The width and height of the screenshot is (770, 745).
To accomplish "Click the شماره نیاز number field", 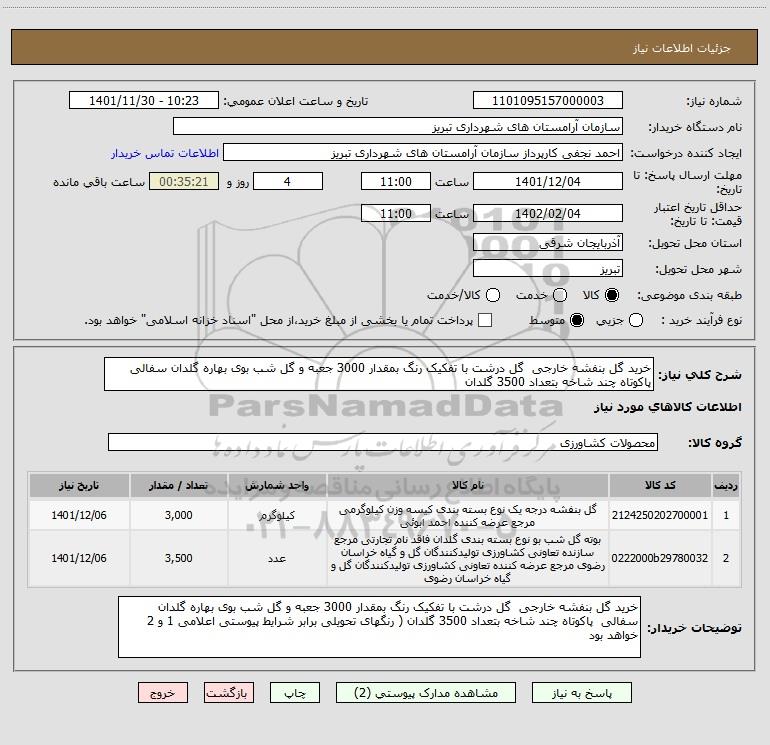I will point(548,100).
